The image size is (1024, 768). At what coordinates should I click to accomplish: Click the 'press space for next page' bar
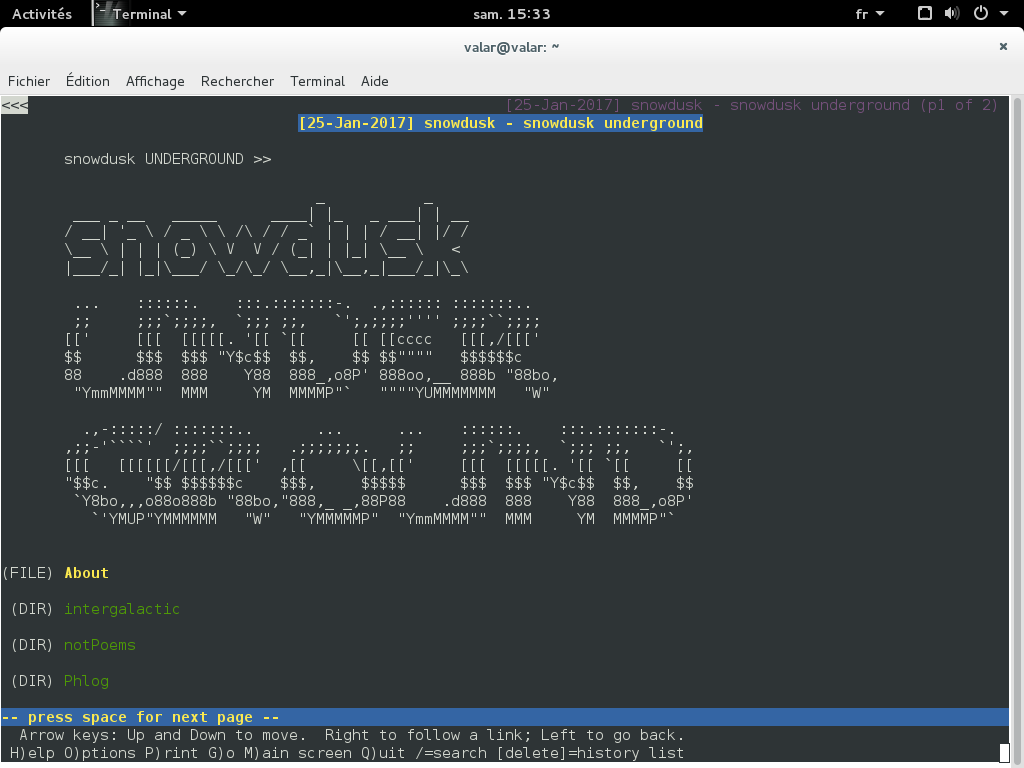[505, 717]
